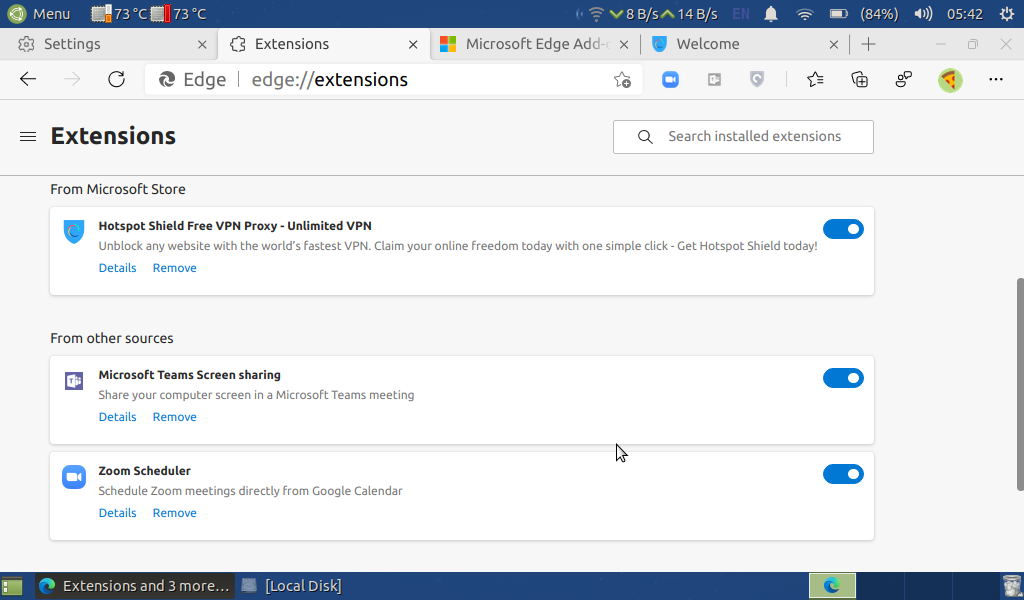Add this page to favorites star
The height and width of the screenshot is (600, 1024).
(x=622, y=80)
